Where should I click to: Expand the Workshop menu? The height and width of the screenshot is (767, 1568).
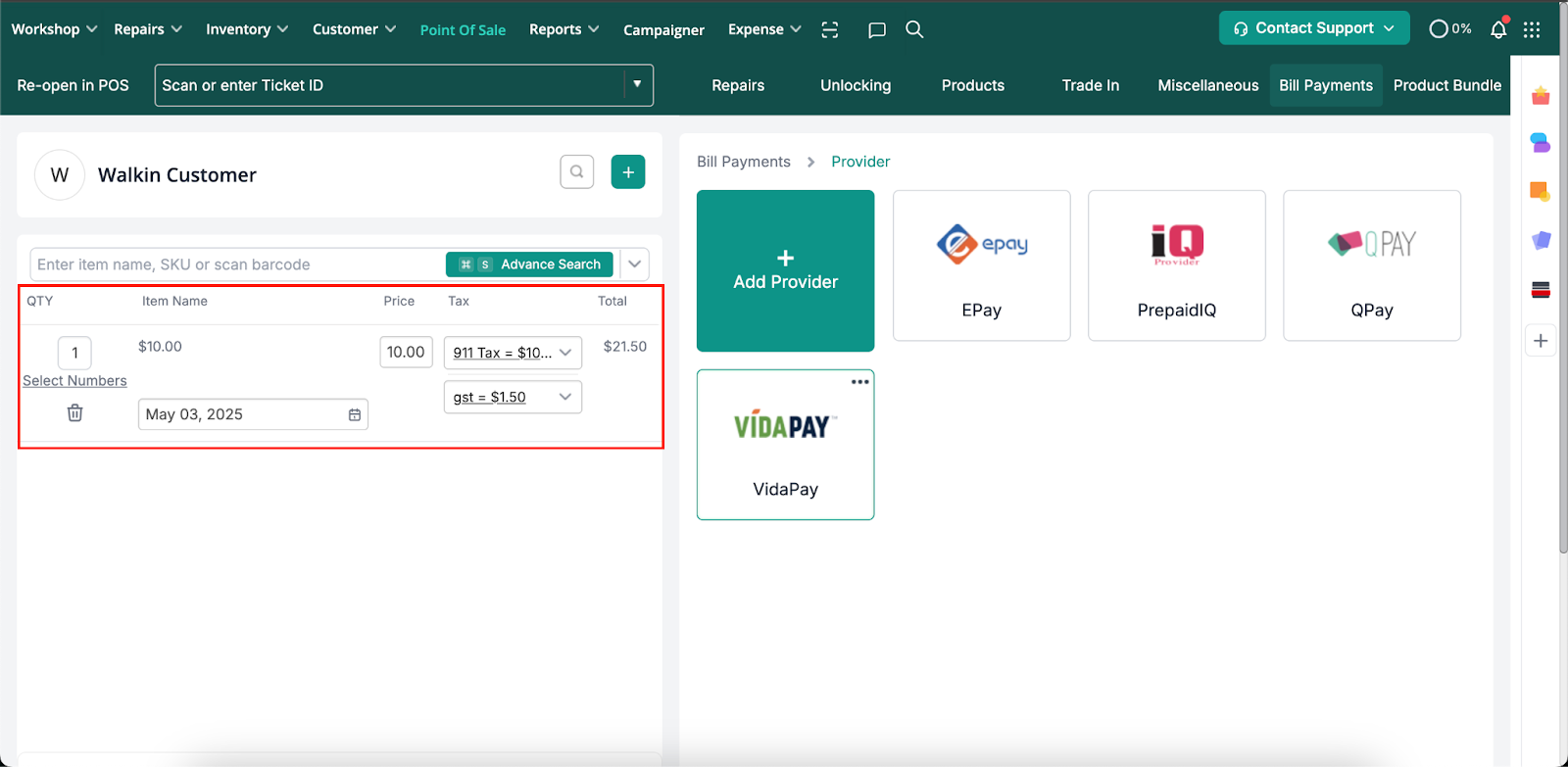click(x=54, y=29)
